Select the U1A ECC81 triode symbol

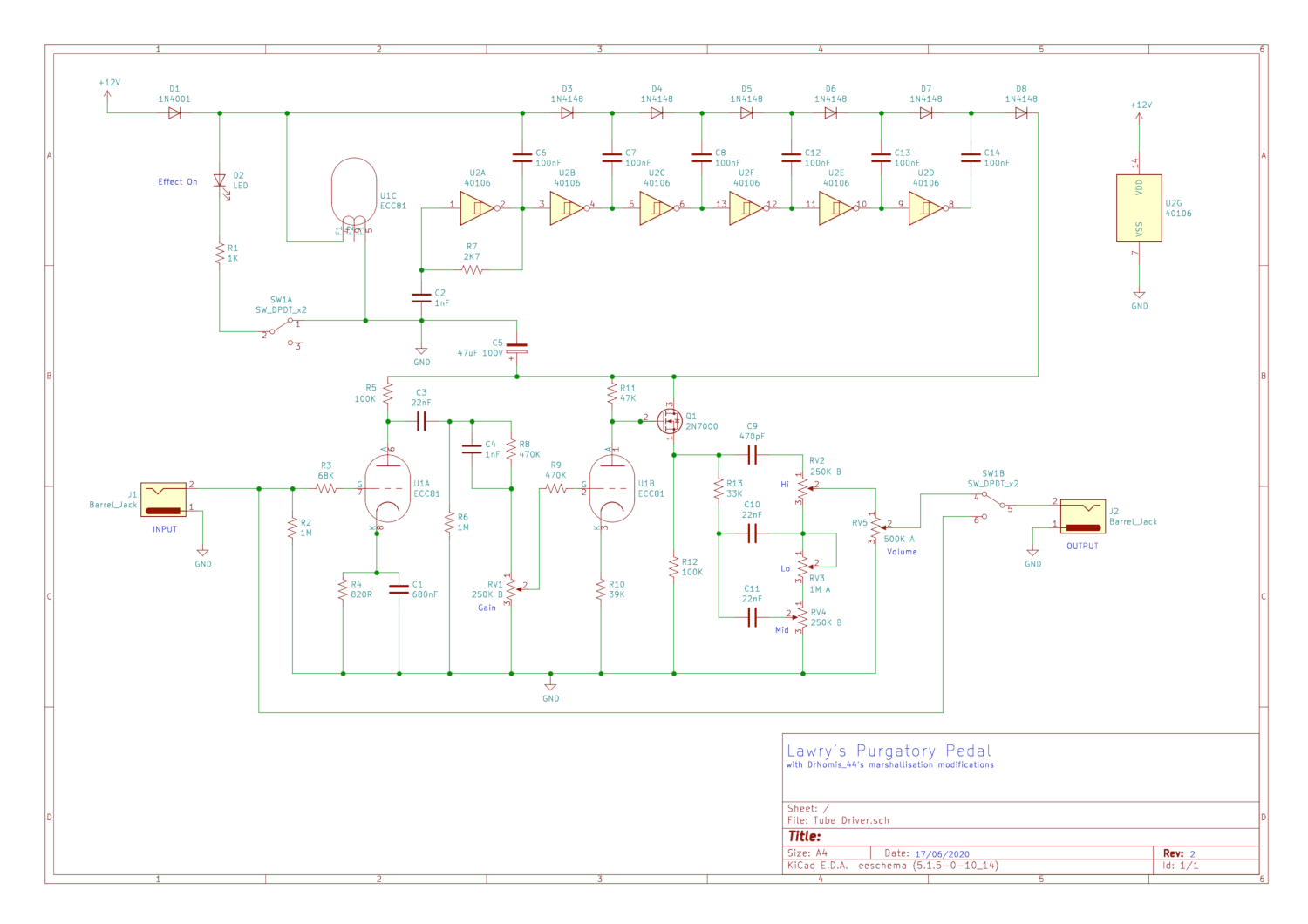coord(387,489)
